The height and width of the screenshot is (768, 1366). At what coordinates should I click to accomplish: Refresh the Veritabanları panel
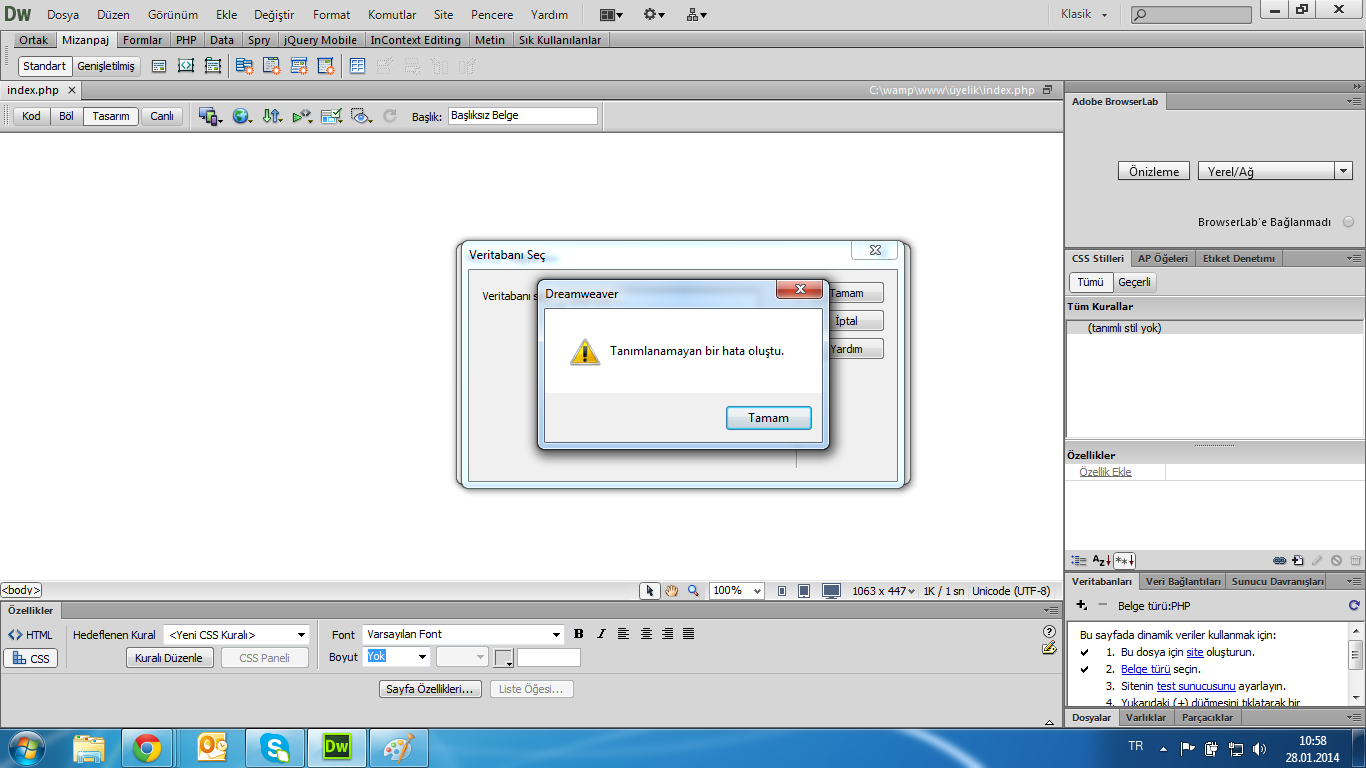click(x=1354, y=605)
